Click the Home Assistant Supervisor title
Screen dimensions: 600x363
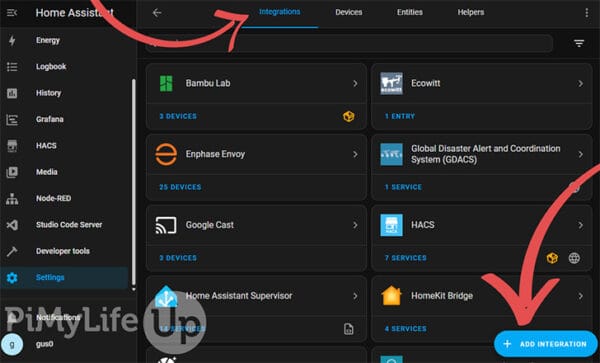pyautogui.click(x=239, y=296)
